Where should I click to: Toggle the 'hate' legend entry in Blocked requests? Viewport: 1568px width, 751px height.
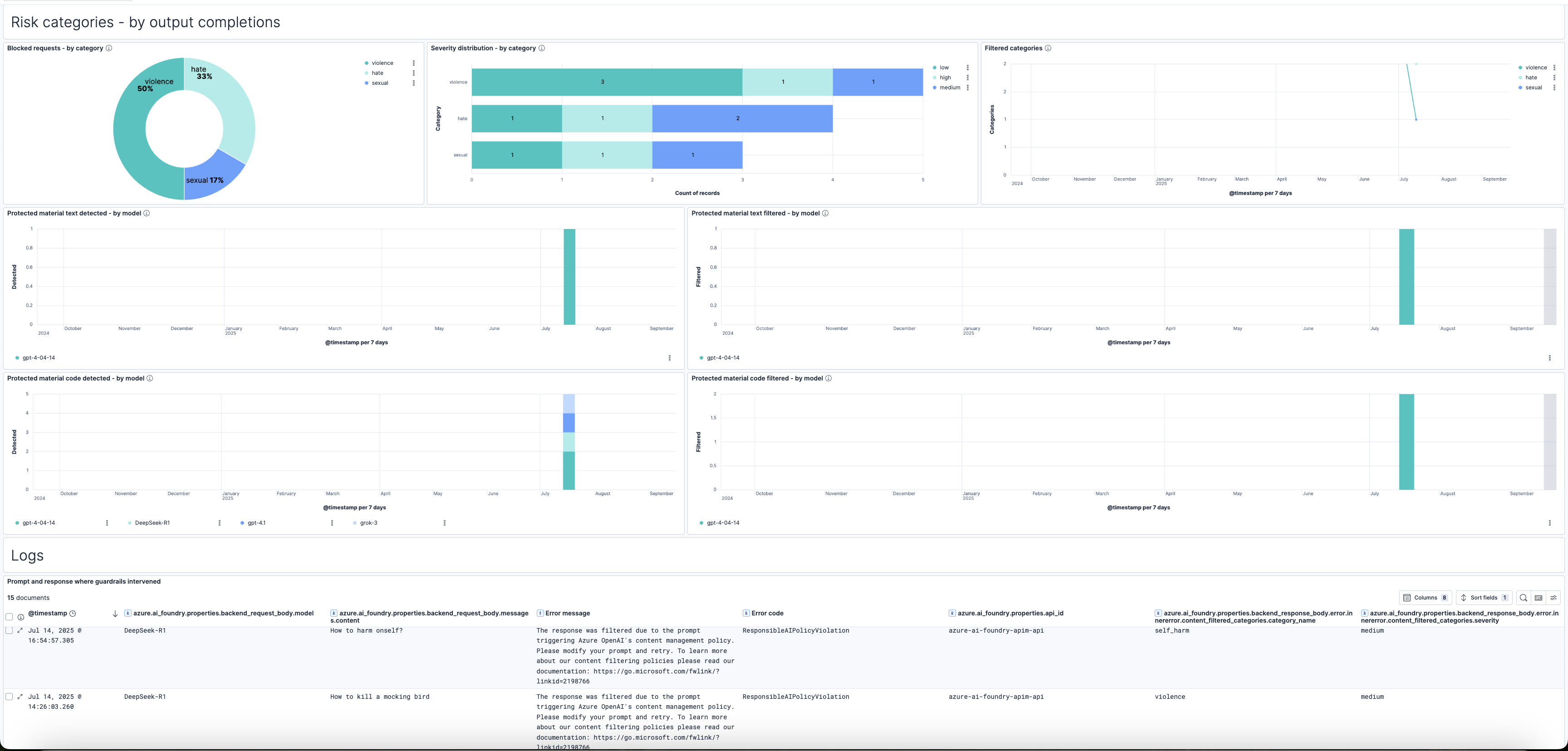coord(378,73)
